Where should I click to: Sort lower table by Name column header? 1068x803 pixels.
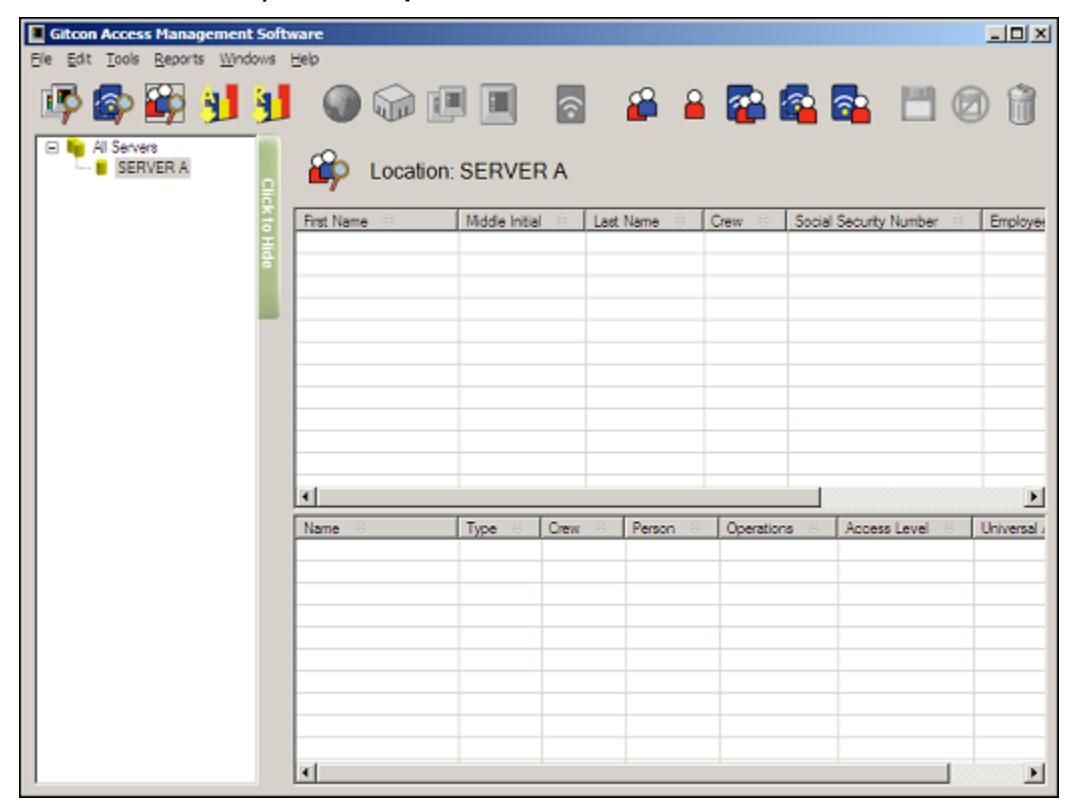(376, 528)
